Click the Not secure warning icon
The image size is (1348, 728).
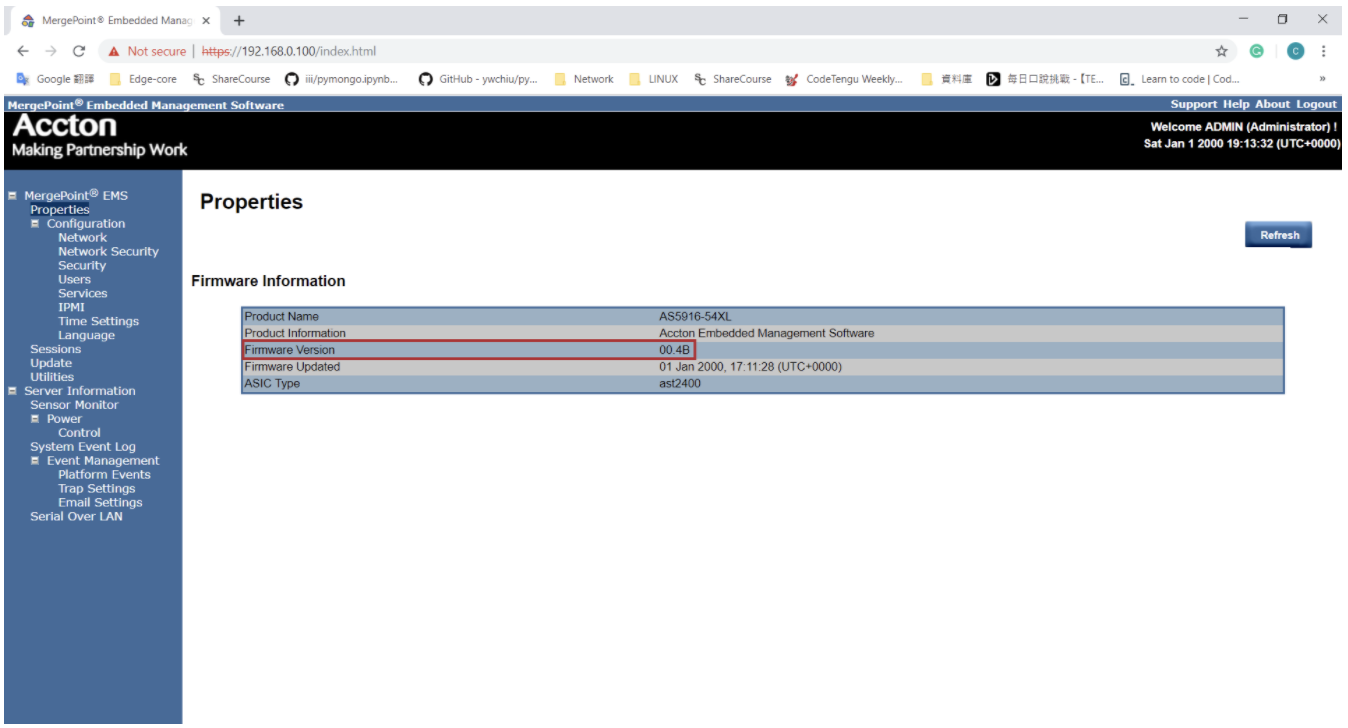click(x=114, y=51)
